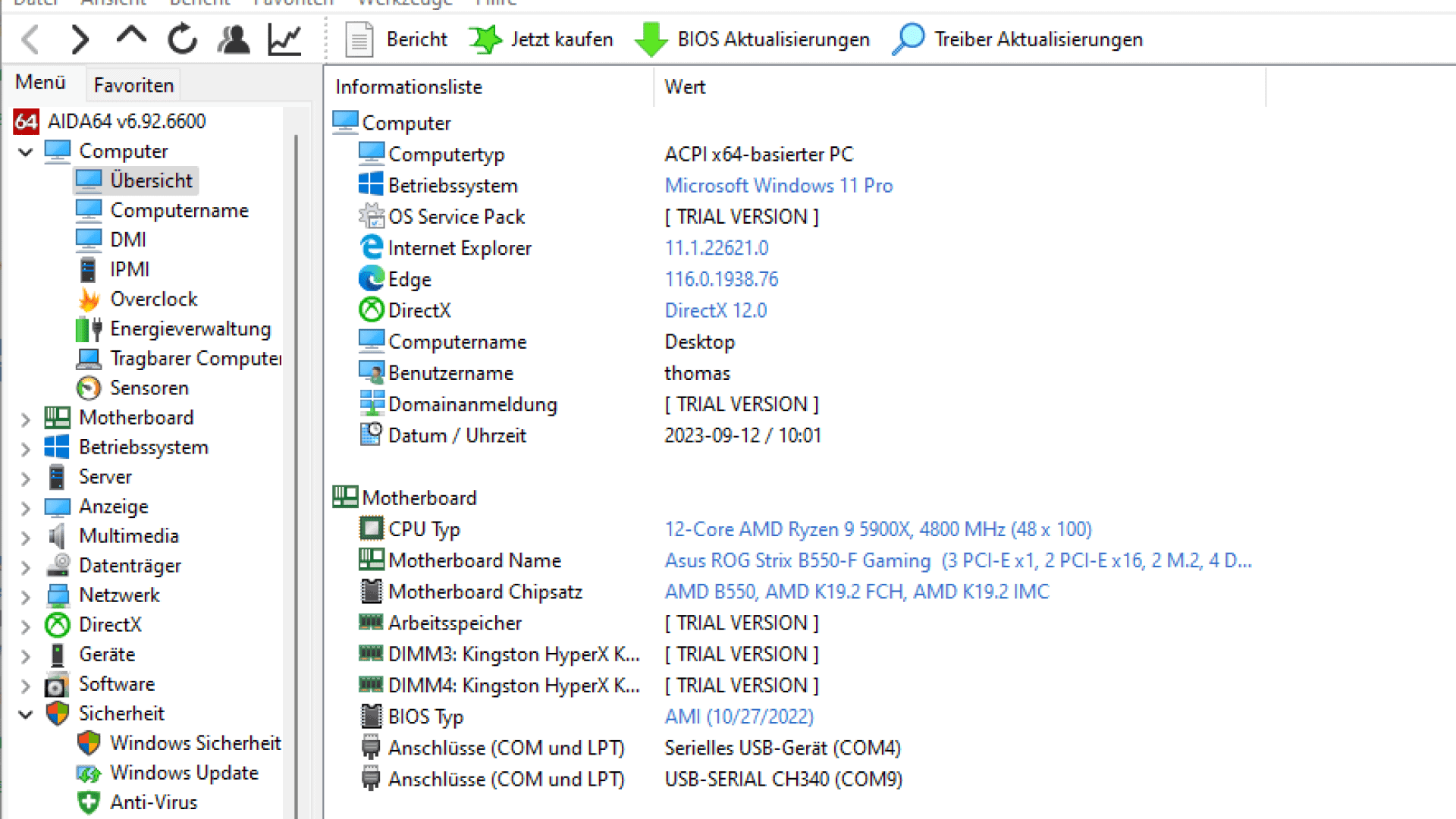The height and width of the screenshot is (819, 1456).
Task: Collapse the Computer tree node
Action: tap(26, 152)
